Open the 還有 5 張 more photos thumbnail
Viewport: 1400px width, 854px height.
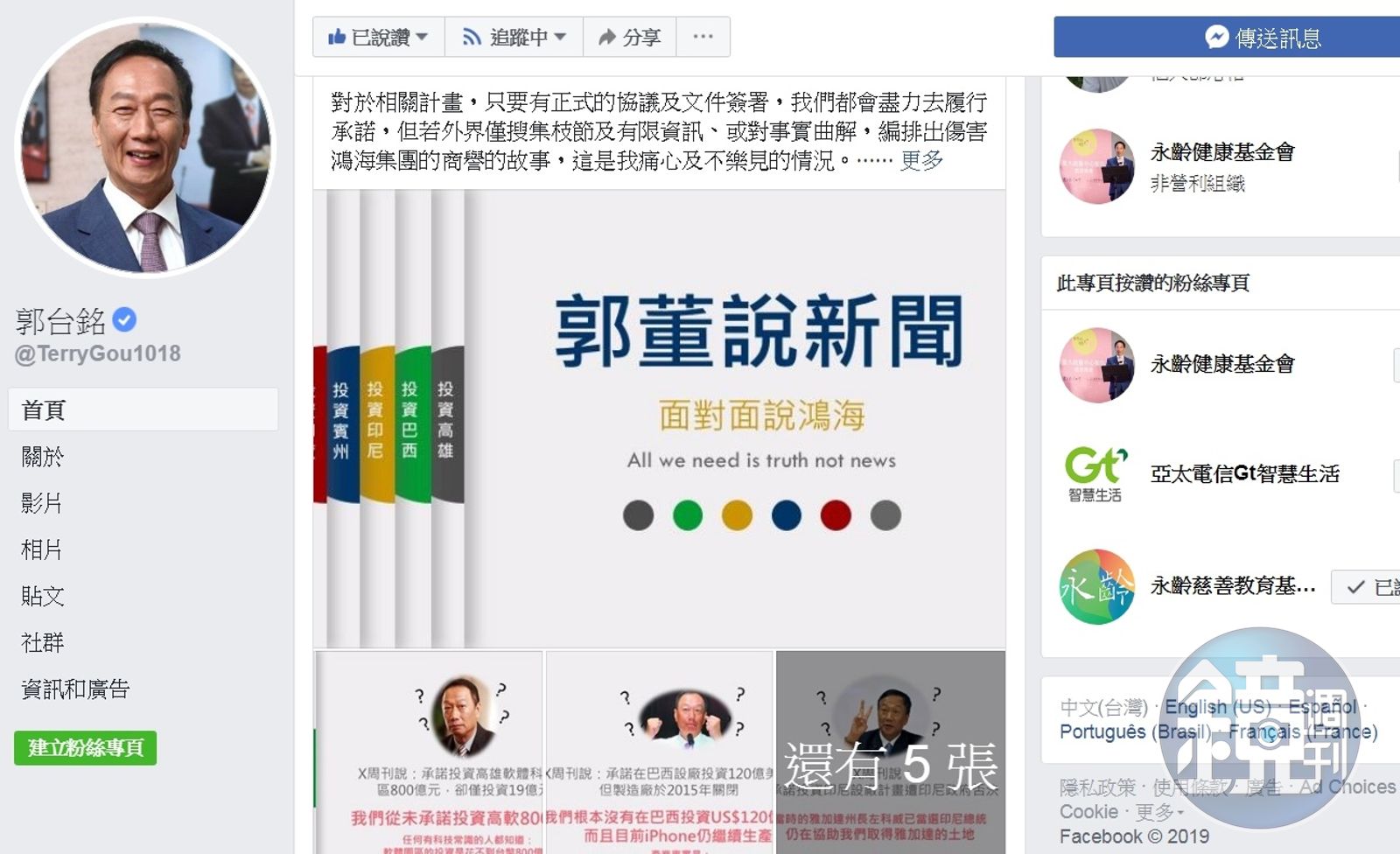[x=891, y=752]
